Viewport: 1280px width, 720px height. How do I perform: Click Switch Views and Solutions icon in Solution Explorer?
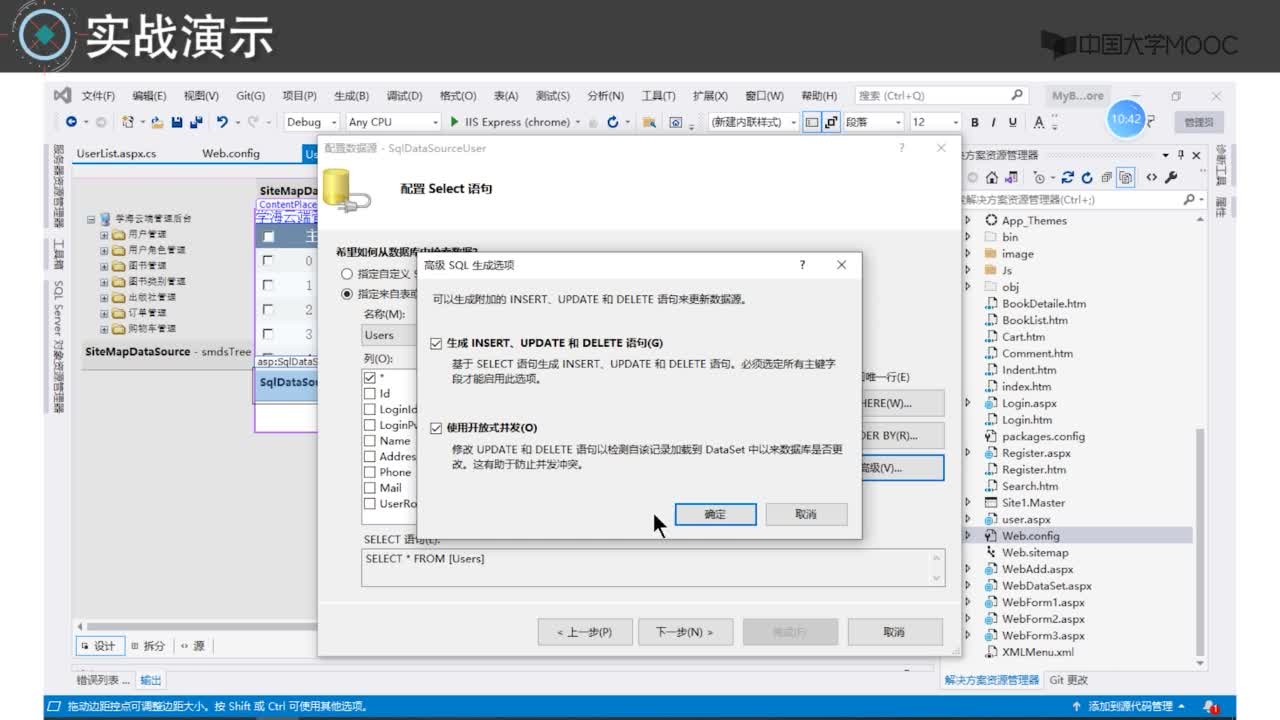[x=1011, y=177]
